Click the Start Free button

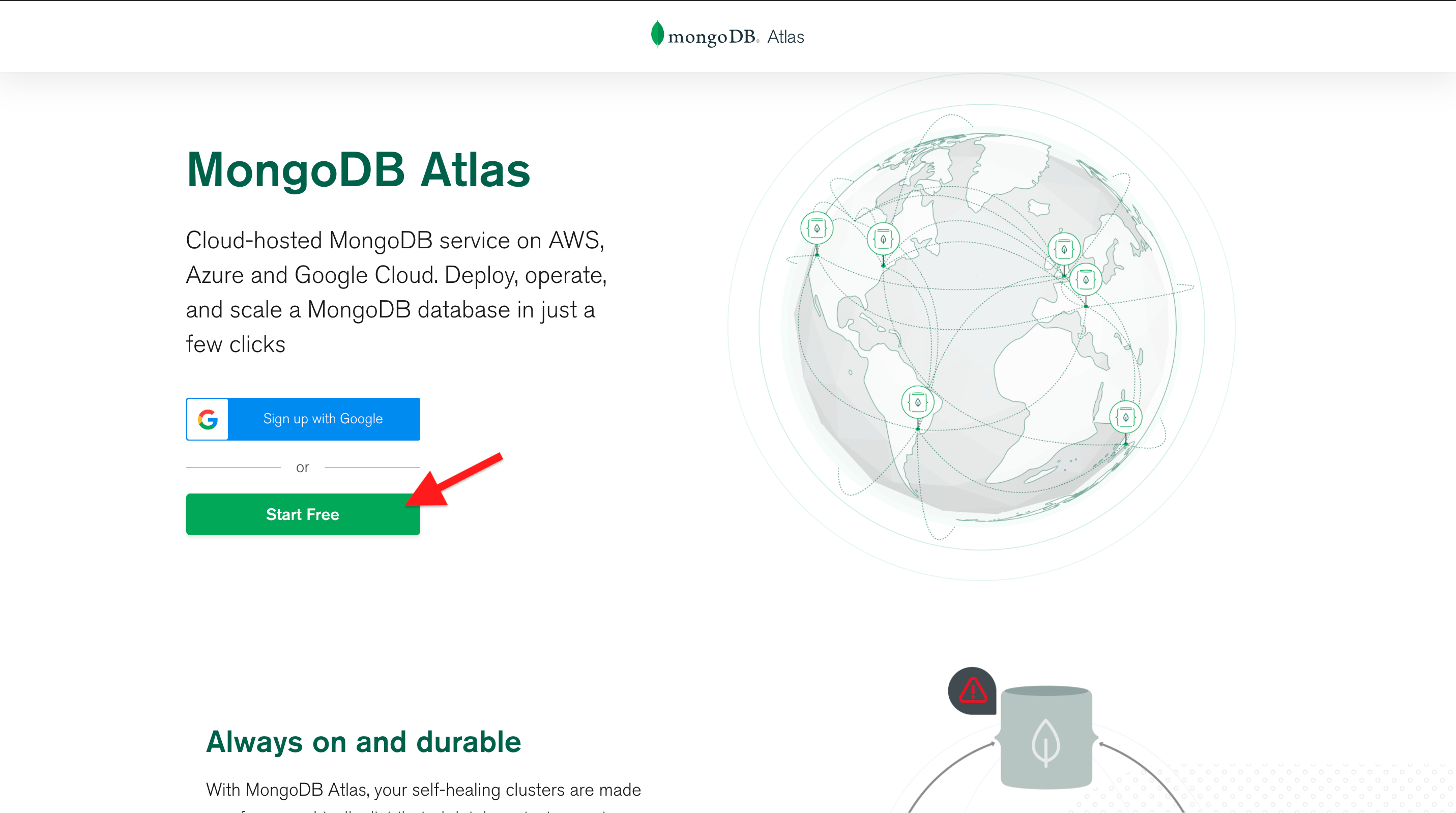(303, 514)
